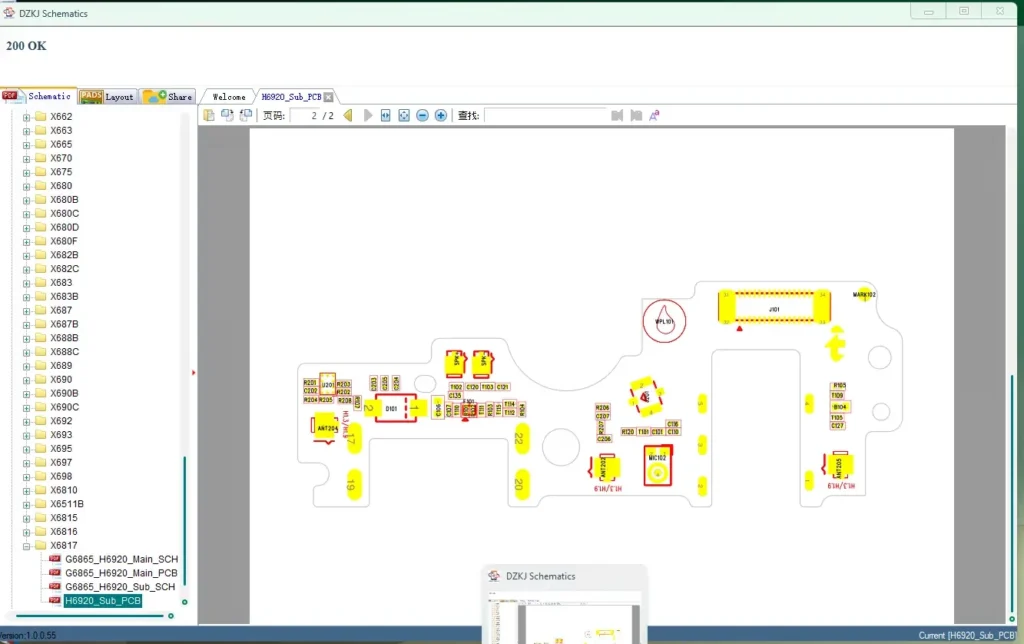The height and width of the screenshot is (644, 1024).
Task: Zoom in with the plus magnifier icon
Action: (440, 115)
